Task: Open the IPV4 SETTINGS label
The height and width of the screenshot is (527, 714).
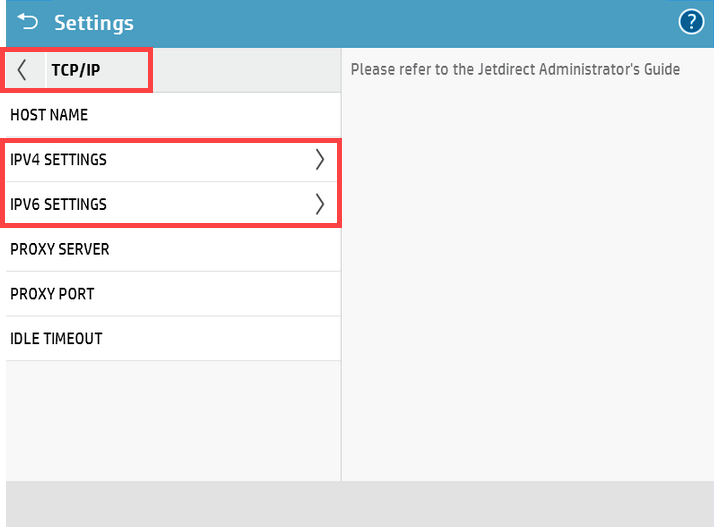Action: pos(58,160)
